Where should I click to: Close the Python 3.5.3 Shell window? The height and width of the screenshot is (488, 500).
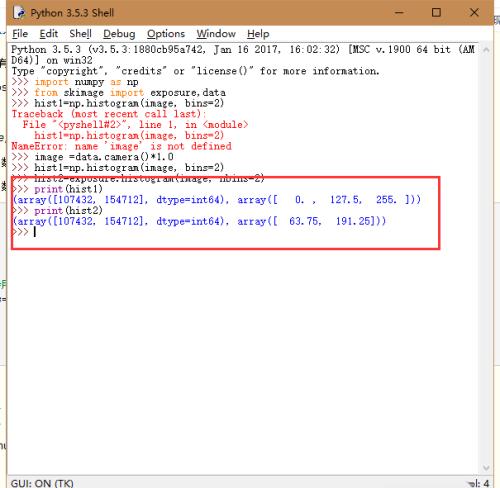tap(474, 13)
